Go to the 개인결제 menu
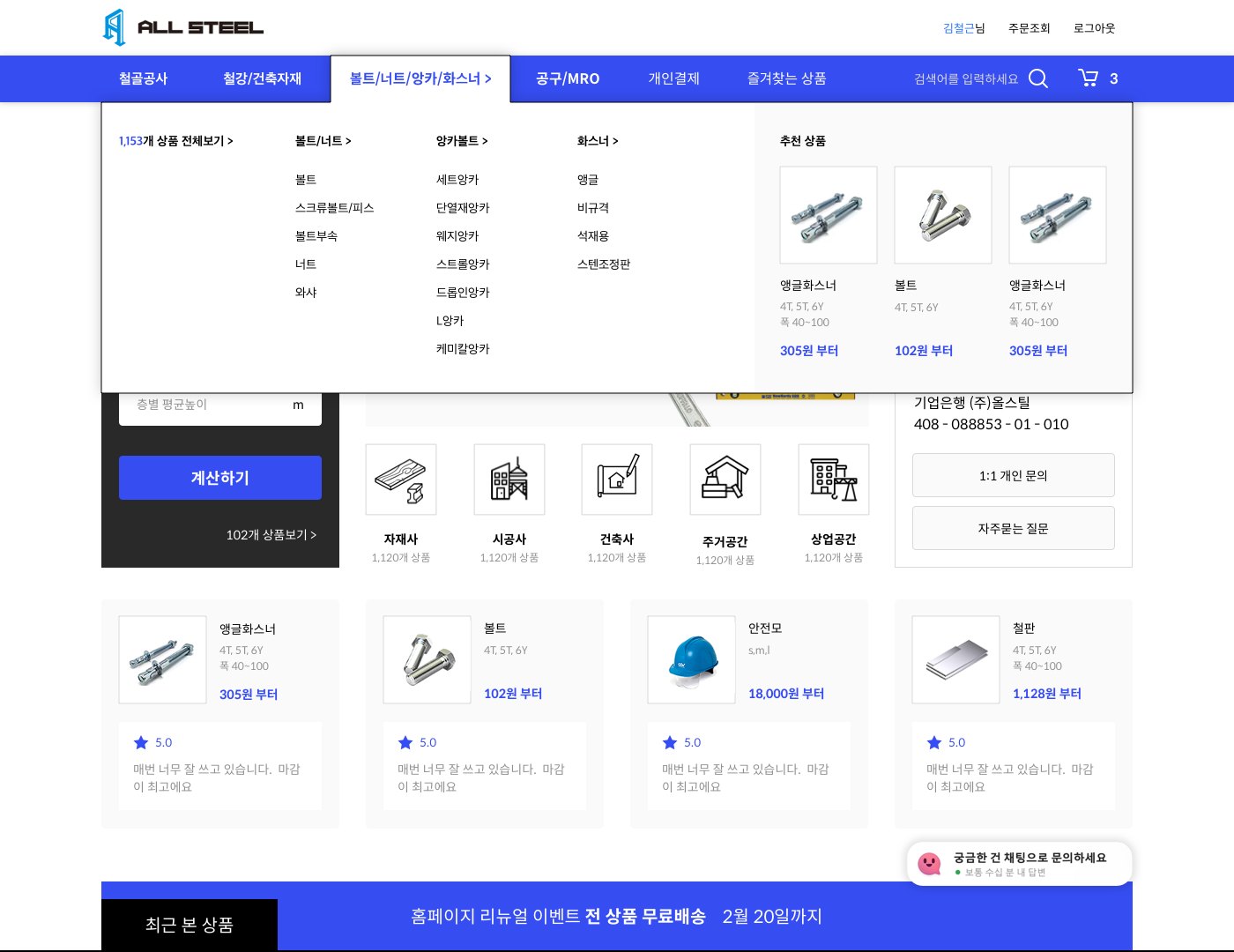This screenshot has height=952, width=1234. (x=674, y=78)
